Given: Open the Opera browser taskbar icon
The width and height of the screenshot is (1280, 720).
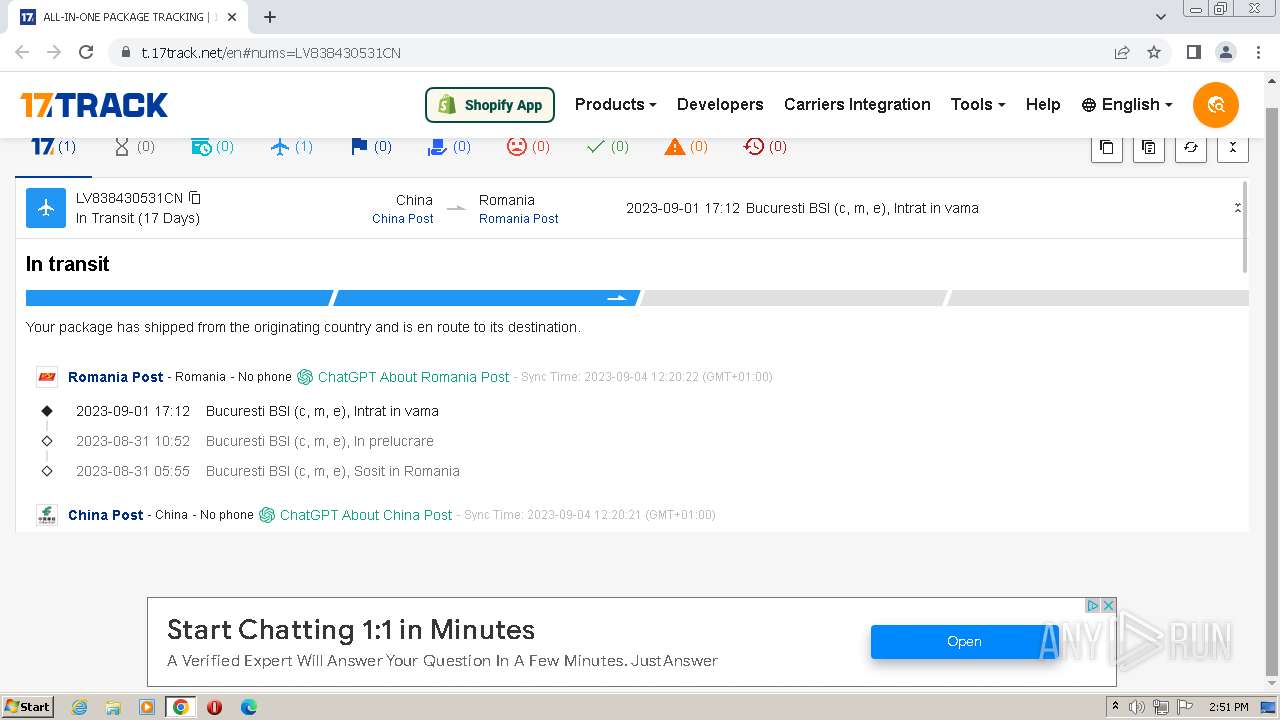Looking at the screenshot, I should click(214, 707).
